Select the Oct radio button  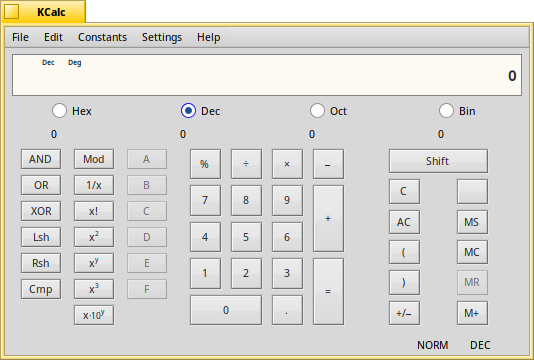pyautogui.click(x=329, y=111)
